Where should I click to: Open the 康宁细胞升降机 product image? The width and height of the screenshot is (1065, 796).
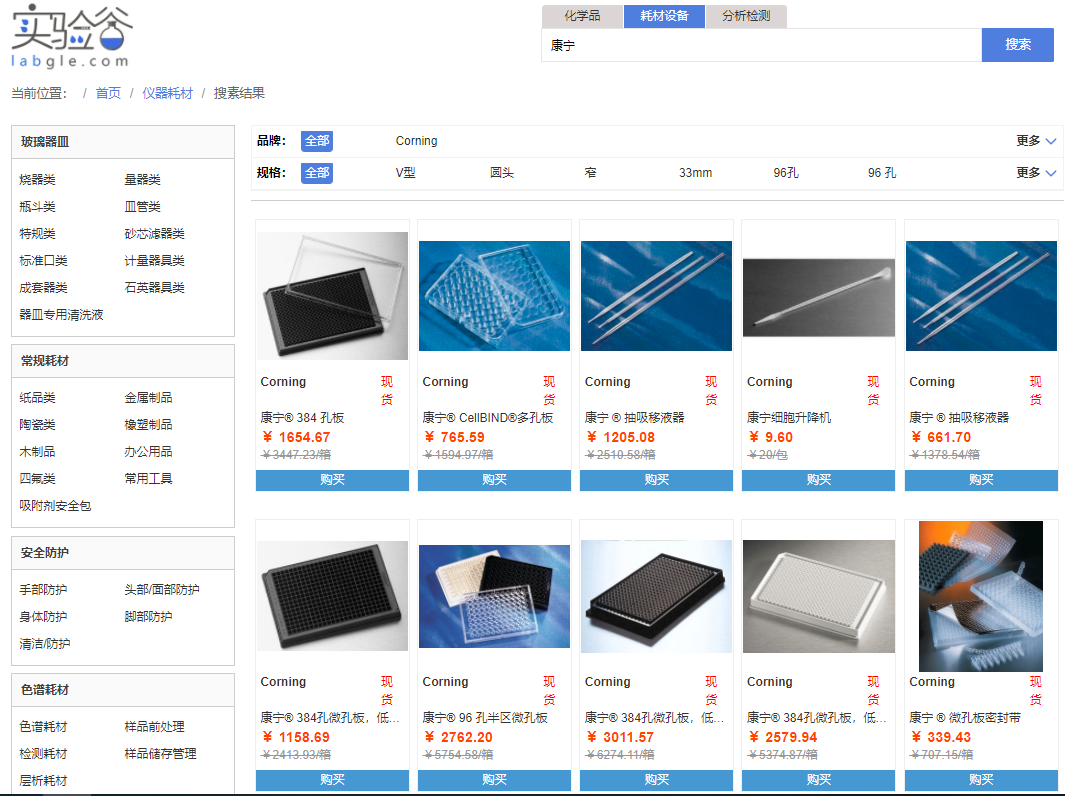point(818,297)
